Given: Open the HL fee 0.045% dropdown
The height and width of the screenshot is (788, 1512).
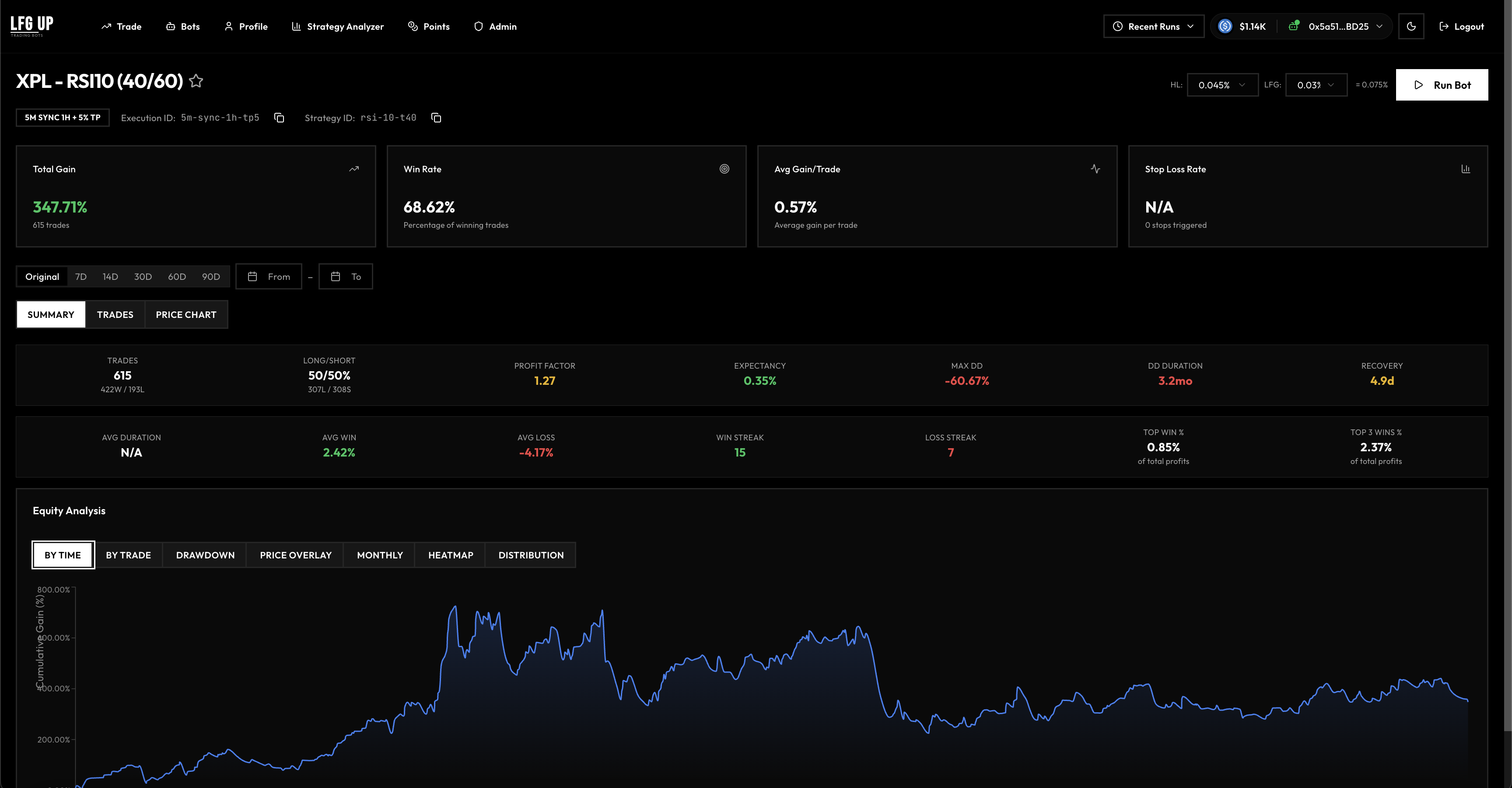Looking at the screenshot, I should [1222, 85].
